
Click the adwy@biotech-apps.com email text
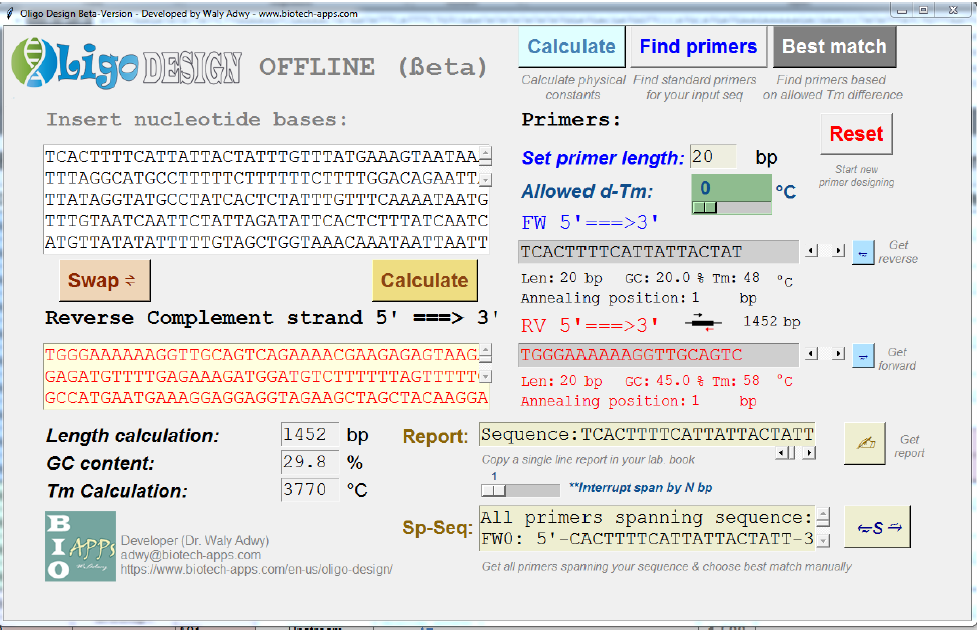click(x=190, y=555)
